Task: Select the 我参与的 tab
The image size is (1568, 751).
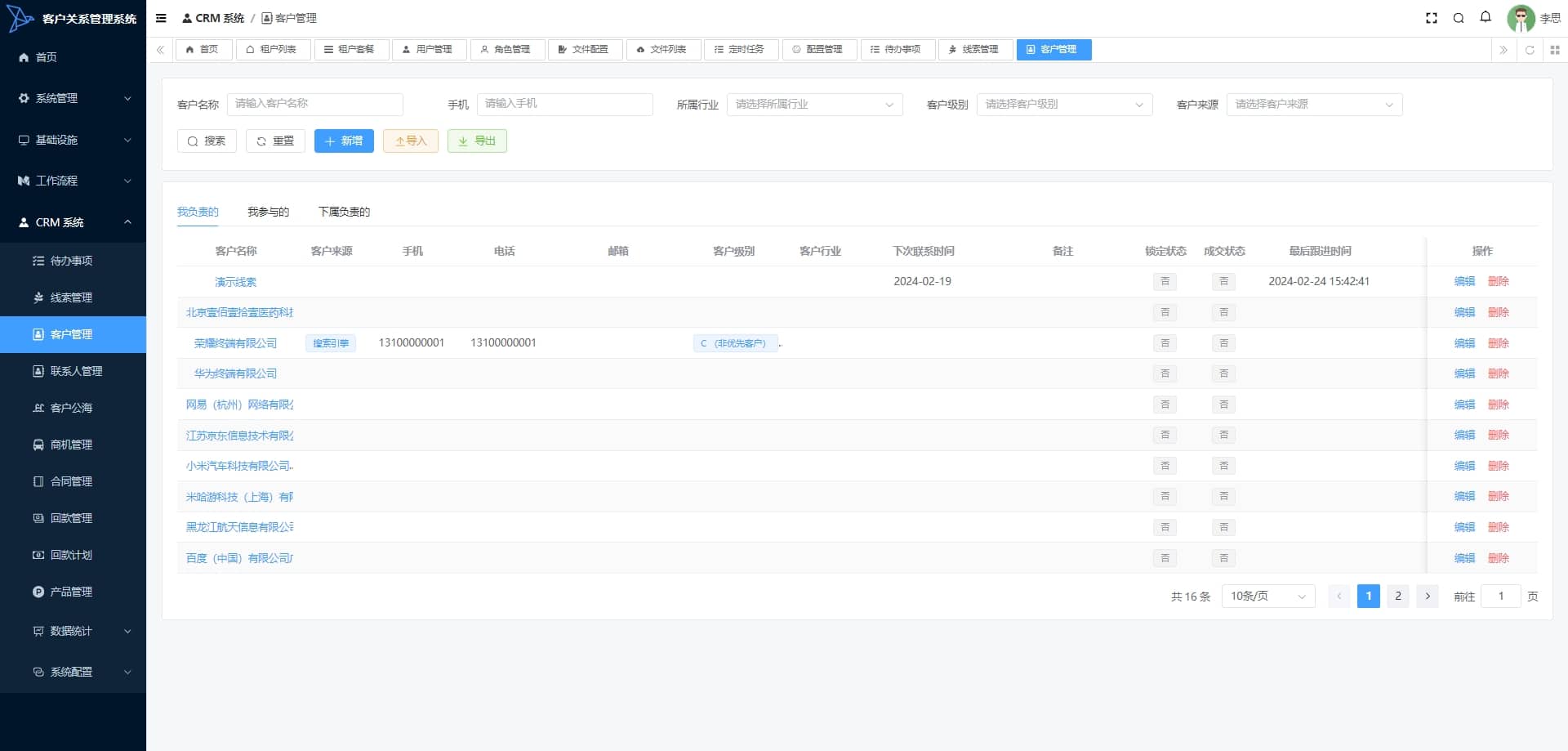Action: 268,212
